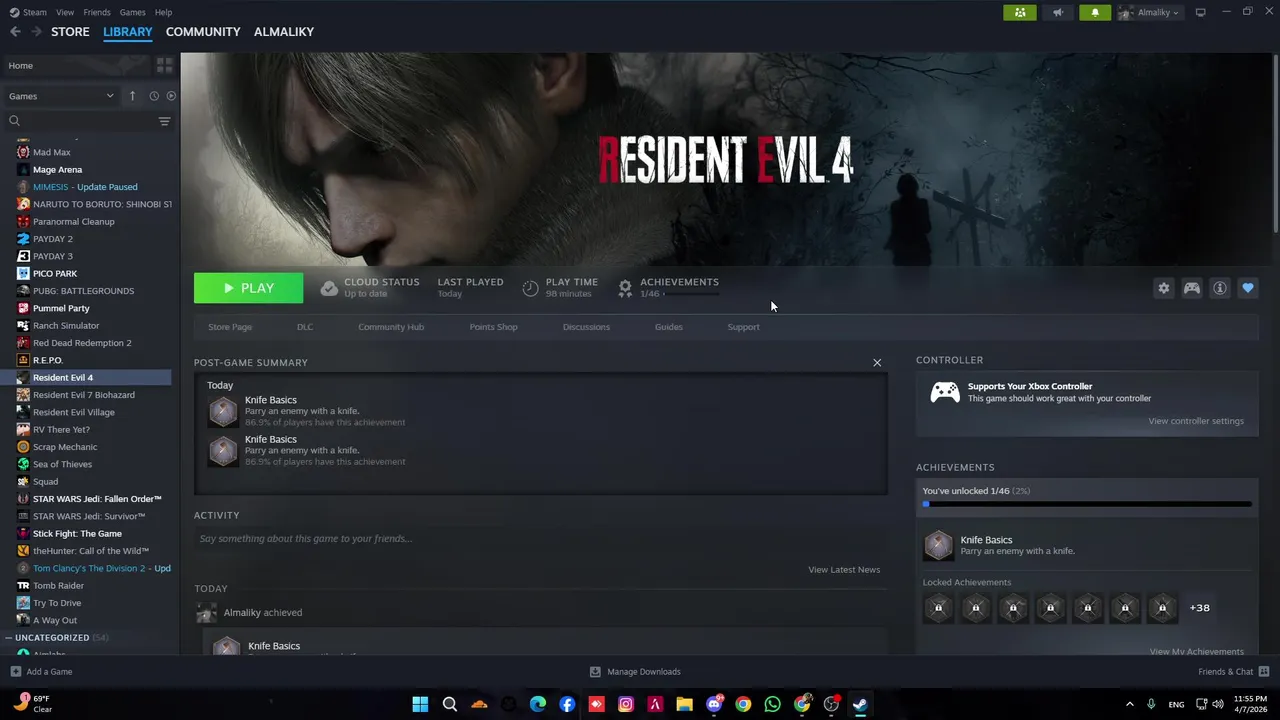Screen dimensions: 1280x720
Task: Click View My Achievements link
Action: pyautogui.click(x=1197, y=652)
